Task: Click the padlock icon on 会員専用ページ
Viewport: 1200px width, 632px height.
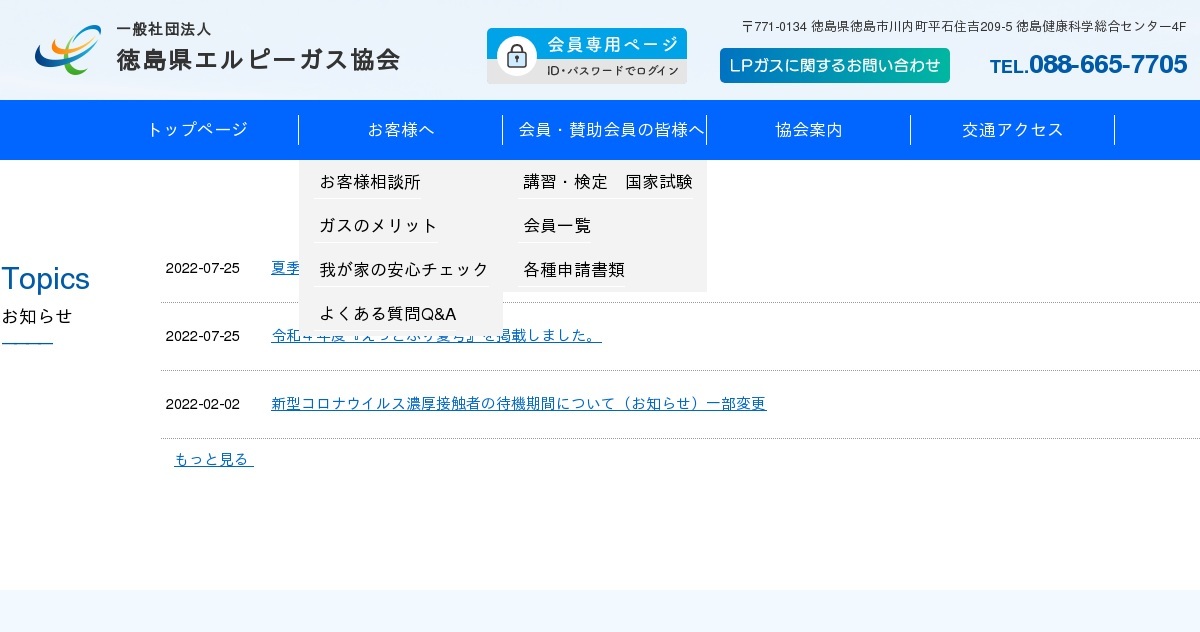Action: coord(516,56)
